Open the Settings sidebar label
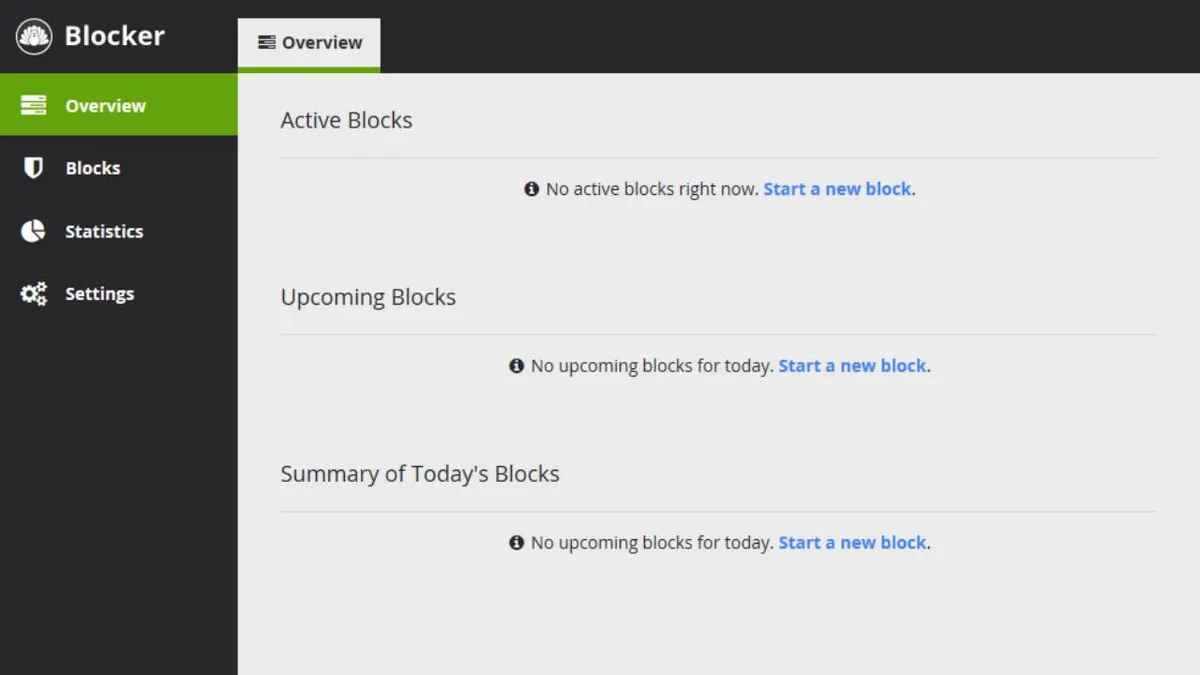1200x675 pixels. (99, 294)
